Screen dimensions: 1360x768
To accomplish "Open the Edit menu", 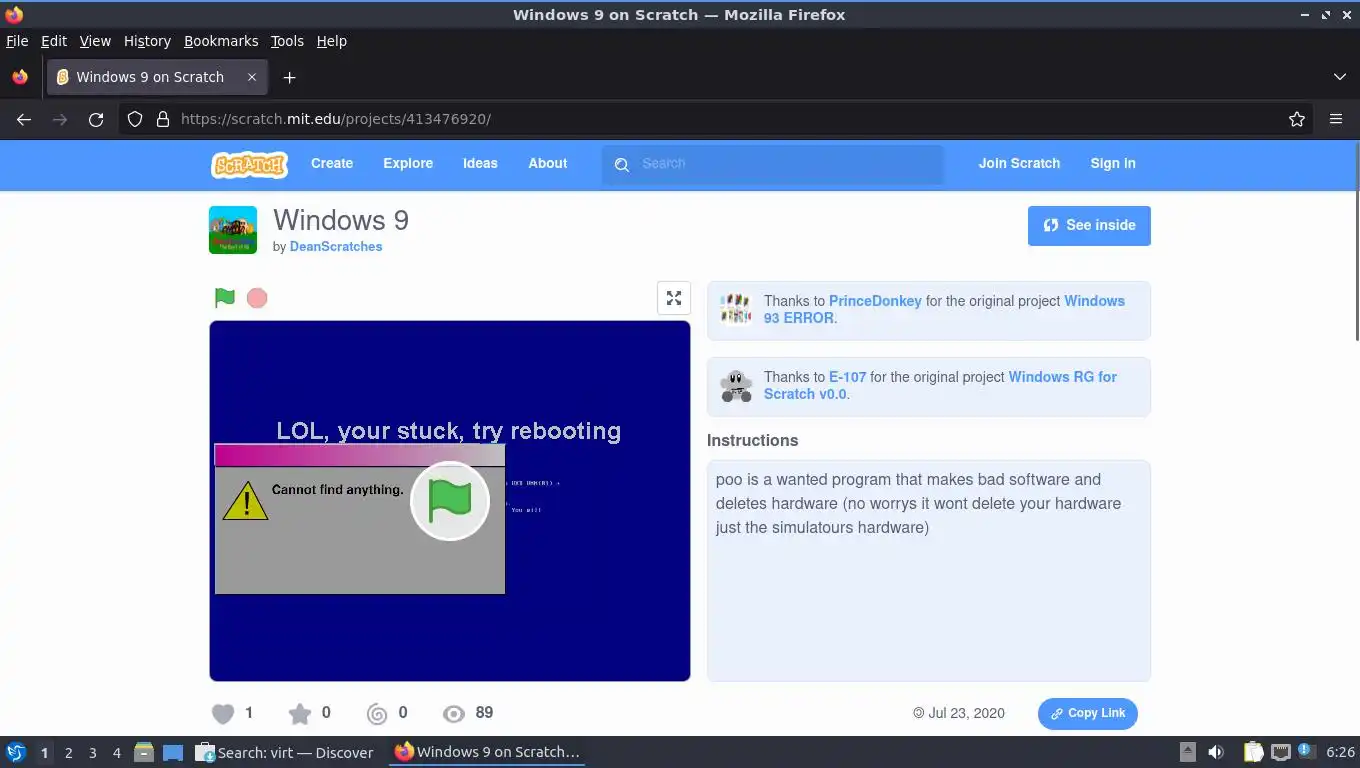I will point(54,41).
